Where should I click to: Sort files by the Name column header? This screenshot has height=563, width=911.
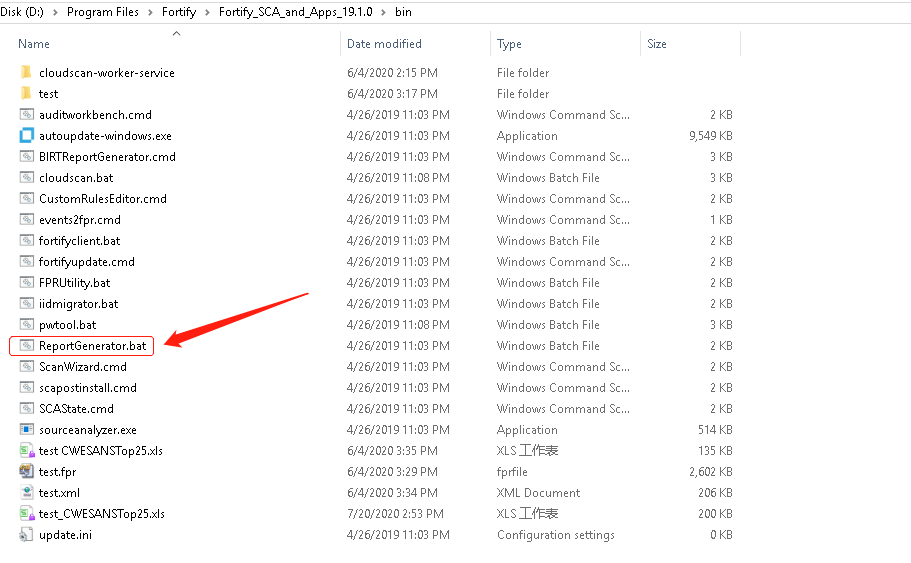tap(34, 44)
